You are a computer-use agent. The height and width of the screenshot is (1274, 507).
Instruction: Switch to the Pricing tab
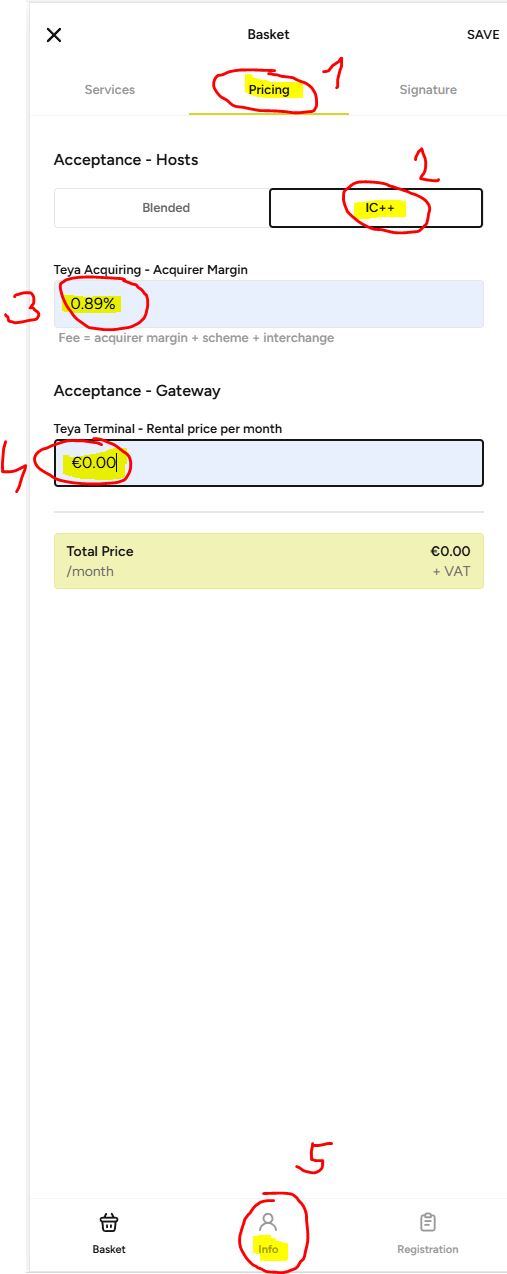tap(269, 90)
